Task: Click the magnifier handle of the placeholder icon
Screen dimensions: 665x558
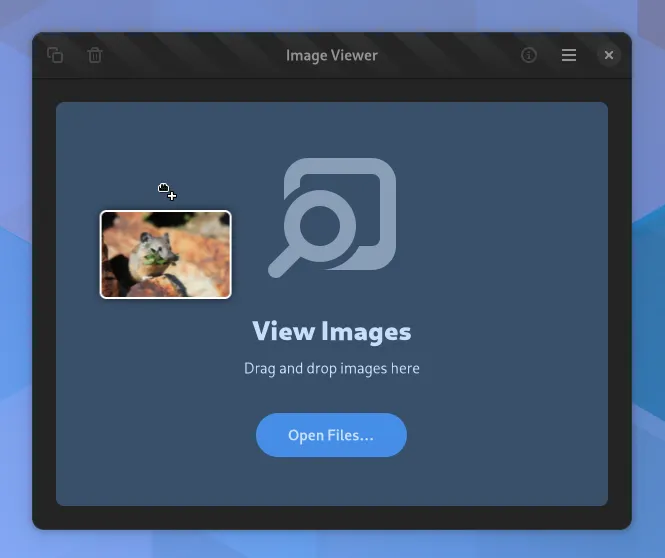Action: point(283,264)
